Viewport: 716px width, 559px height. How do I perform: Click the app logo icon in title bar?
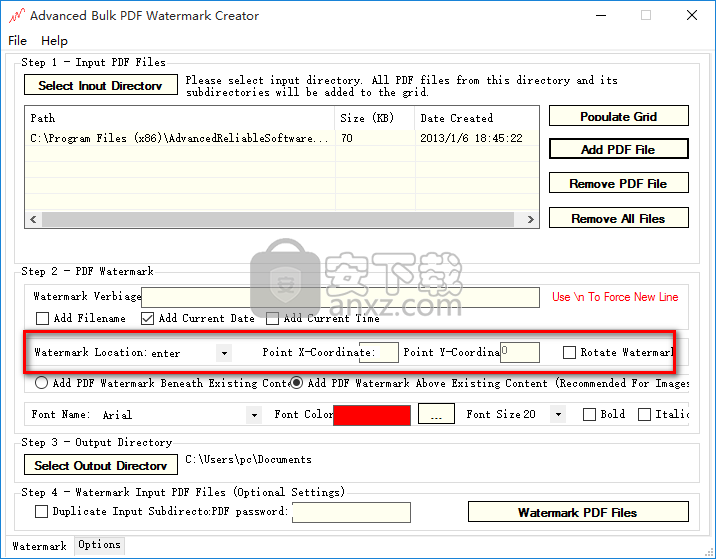tap(16, 15)
